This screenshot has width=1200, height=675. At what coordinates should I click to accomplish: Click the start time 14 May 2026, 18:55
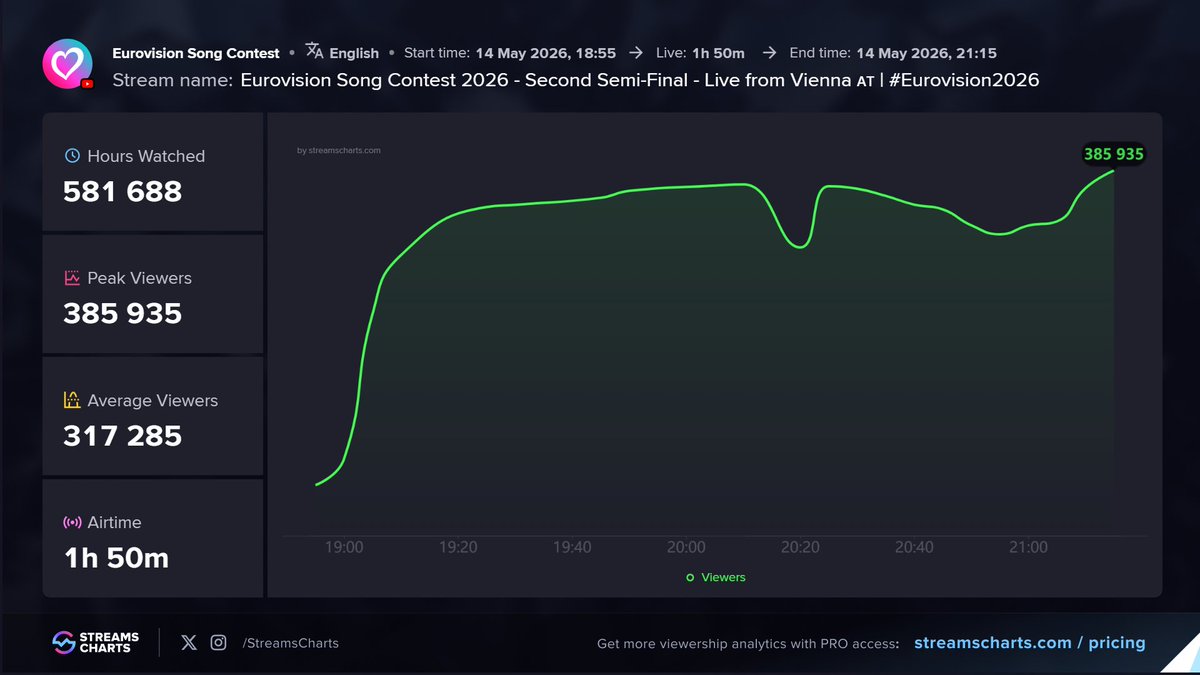(x=545, y=53)
